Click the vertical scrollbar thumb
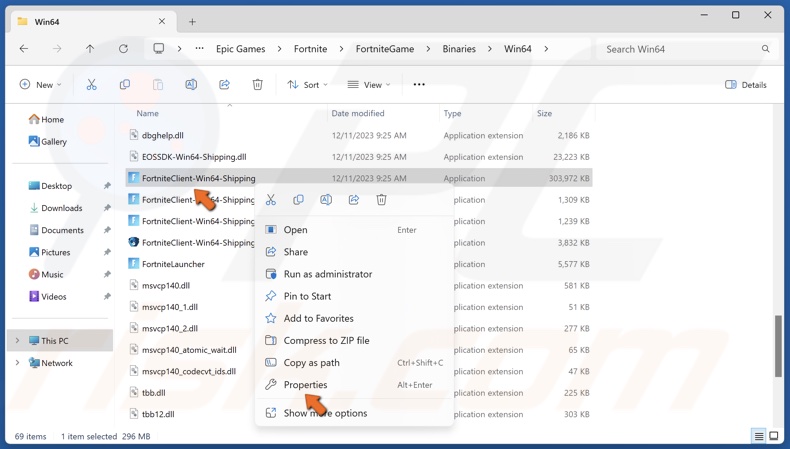This screenshot has height=449, width=790. [778, 346]
